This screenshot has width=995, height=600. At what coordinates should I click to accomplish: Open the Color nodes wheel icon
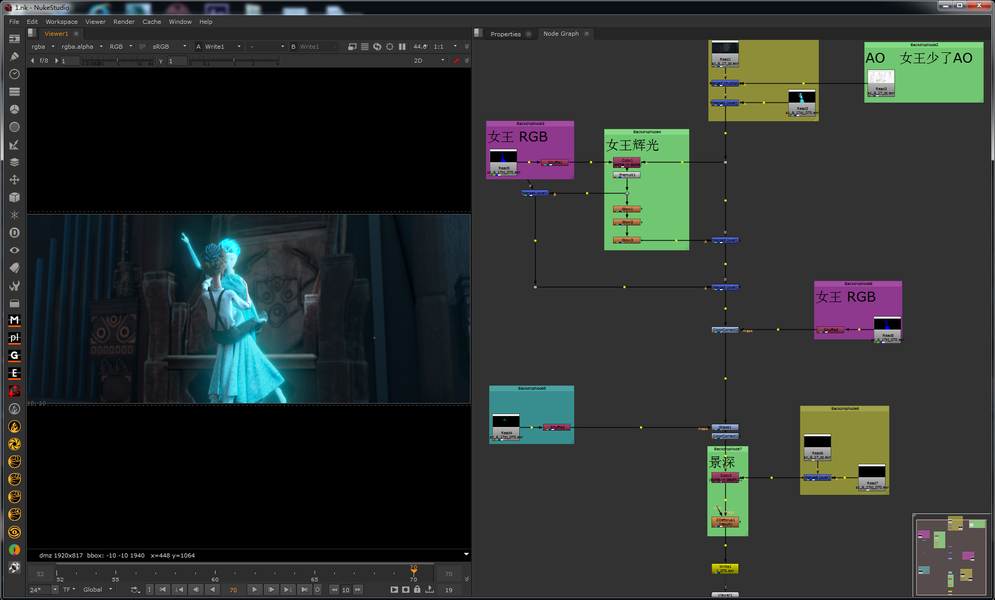pyautogui.click(x=14, y=109)
